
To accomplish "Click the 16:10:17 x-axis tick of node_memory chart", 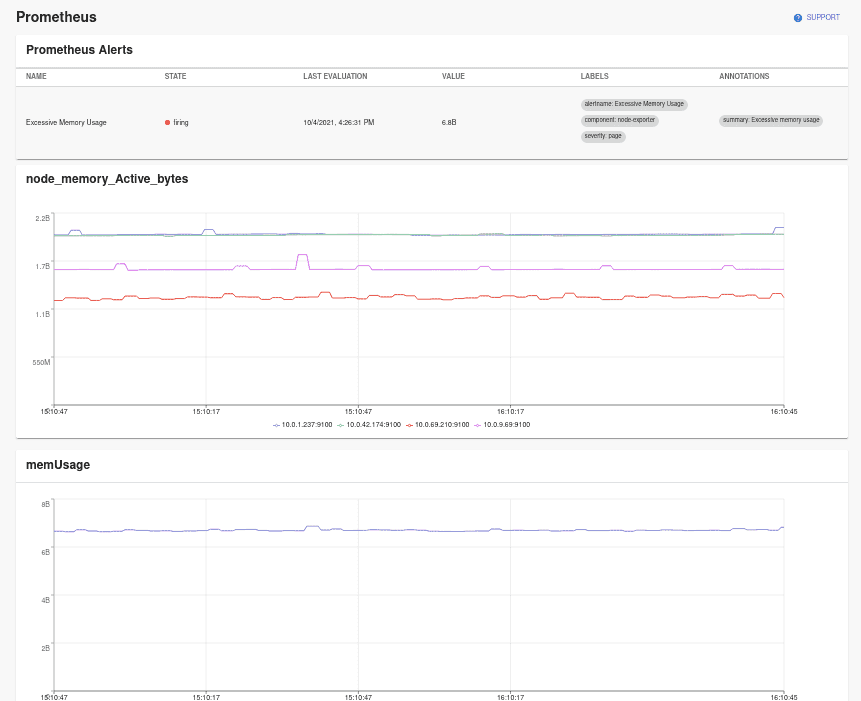I will [x=511, y=412].
